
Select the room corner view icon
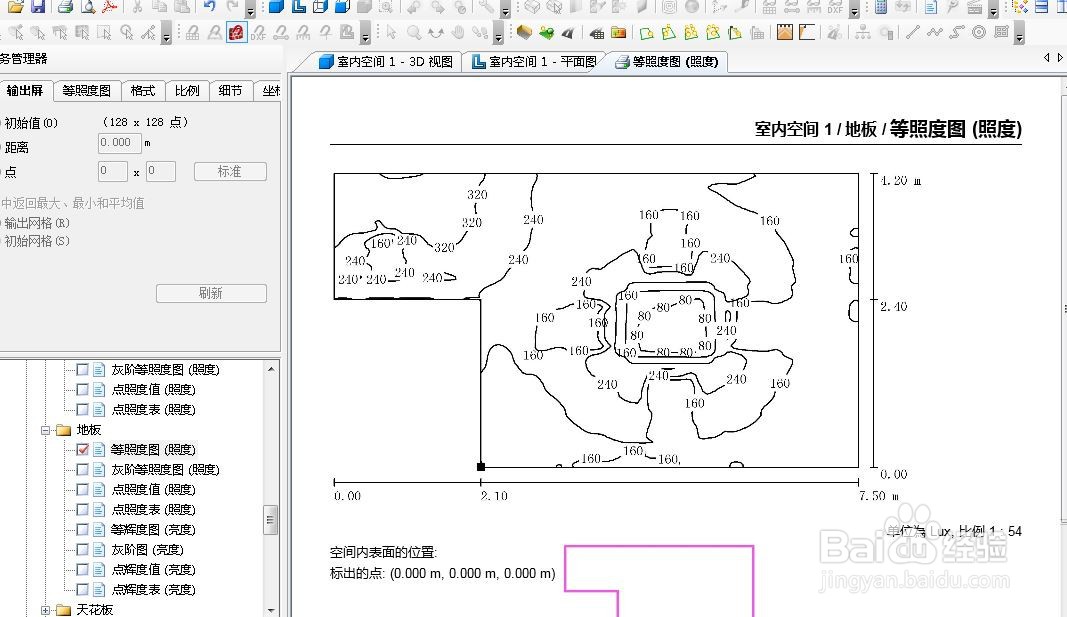807,32
